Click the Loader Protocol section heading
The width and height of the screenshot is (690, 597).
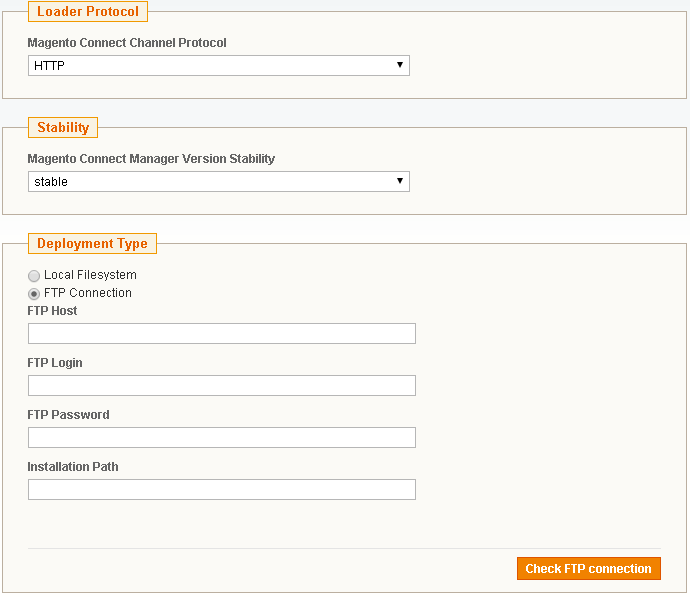click(88, 12)
